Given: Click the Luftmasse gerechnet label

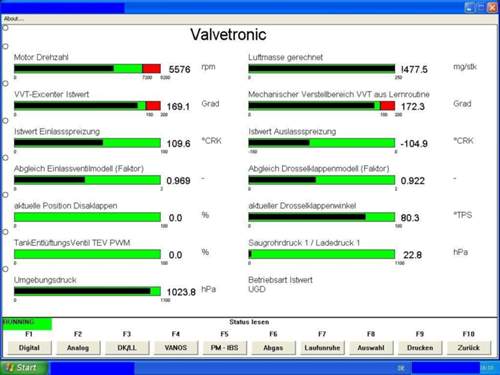Looking at the screenshot, I should 285,57.
